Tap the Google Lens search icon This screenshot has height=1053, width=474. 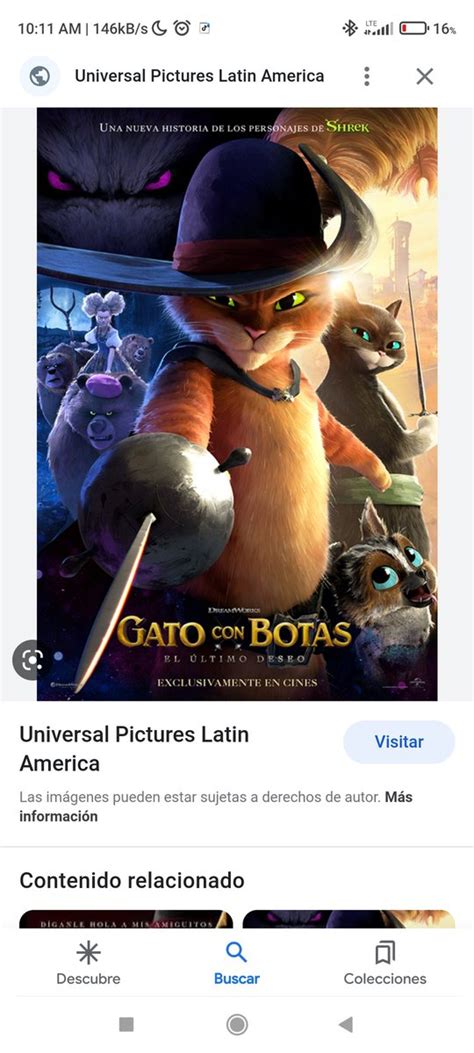click(x=30, y=661)
